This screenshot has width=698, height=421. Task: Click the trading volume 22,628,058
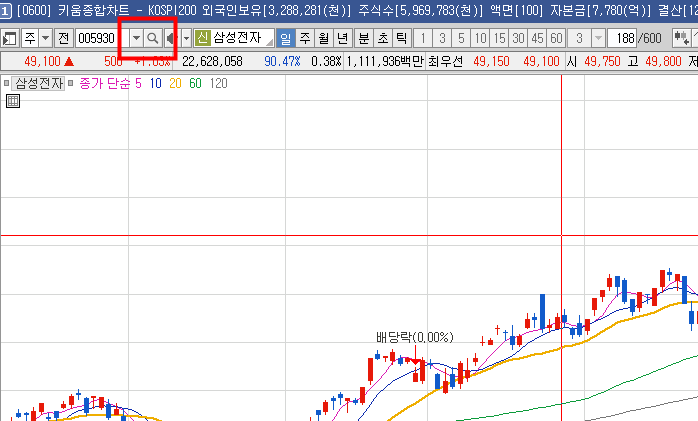pos(212,61)
